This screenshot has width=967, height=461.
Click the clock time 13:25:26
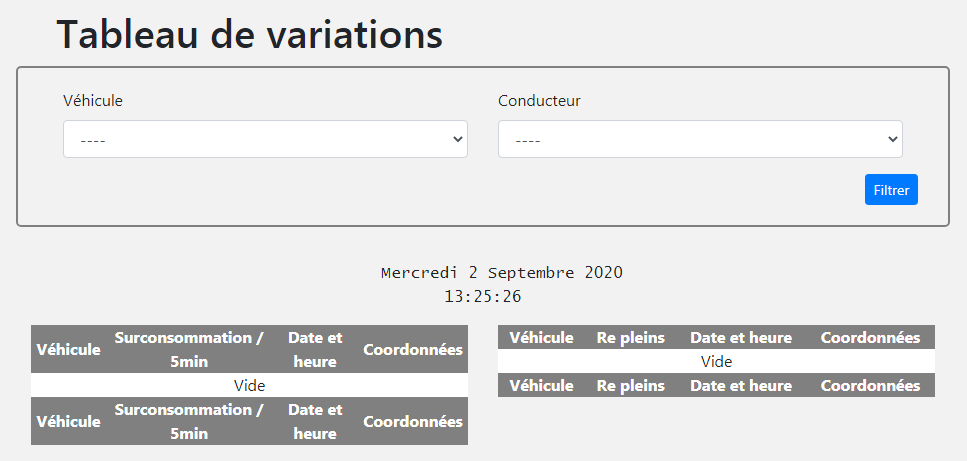click(483, 296)
